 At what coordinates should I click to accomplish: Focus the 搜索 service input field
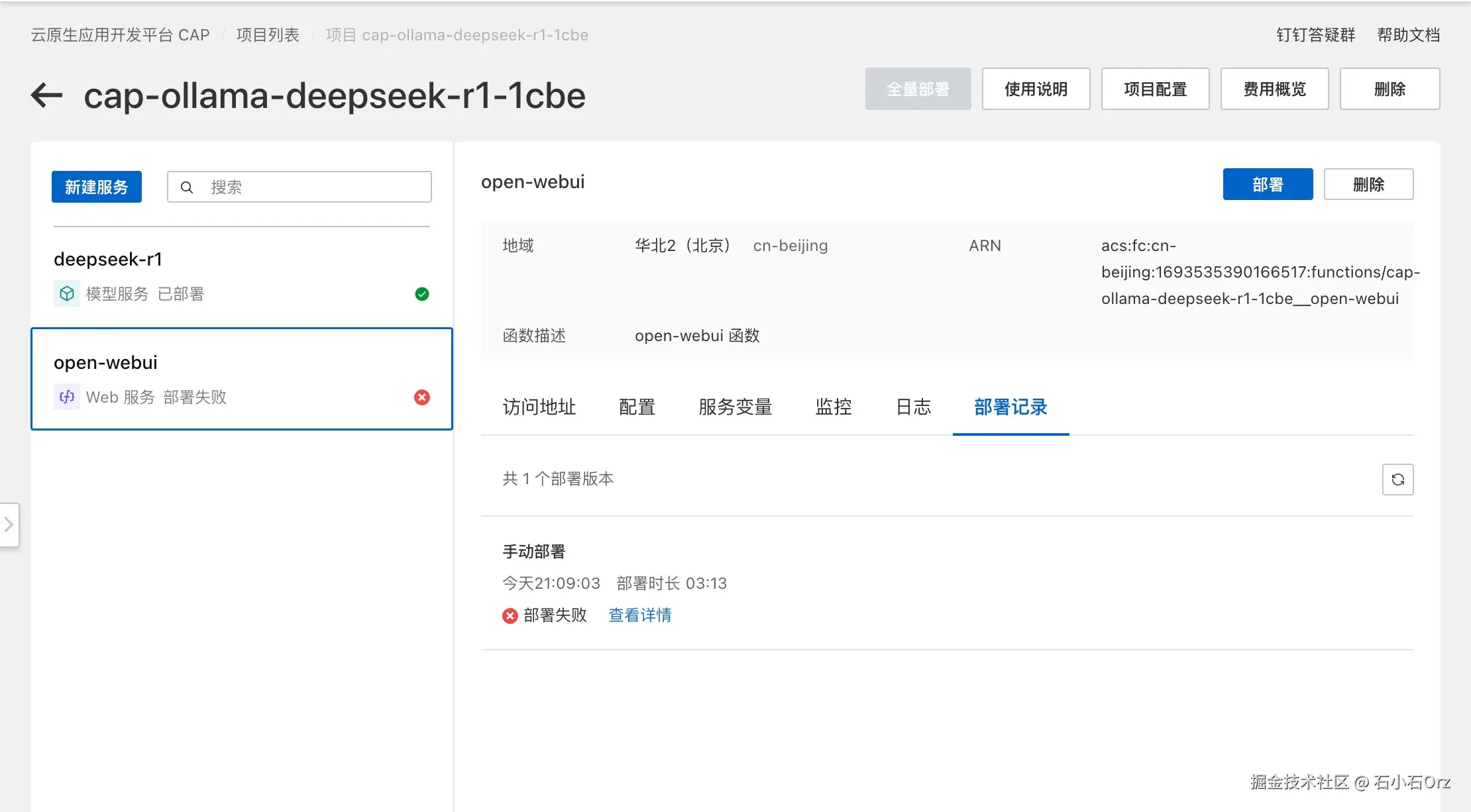coord(311,187)
